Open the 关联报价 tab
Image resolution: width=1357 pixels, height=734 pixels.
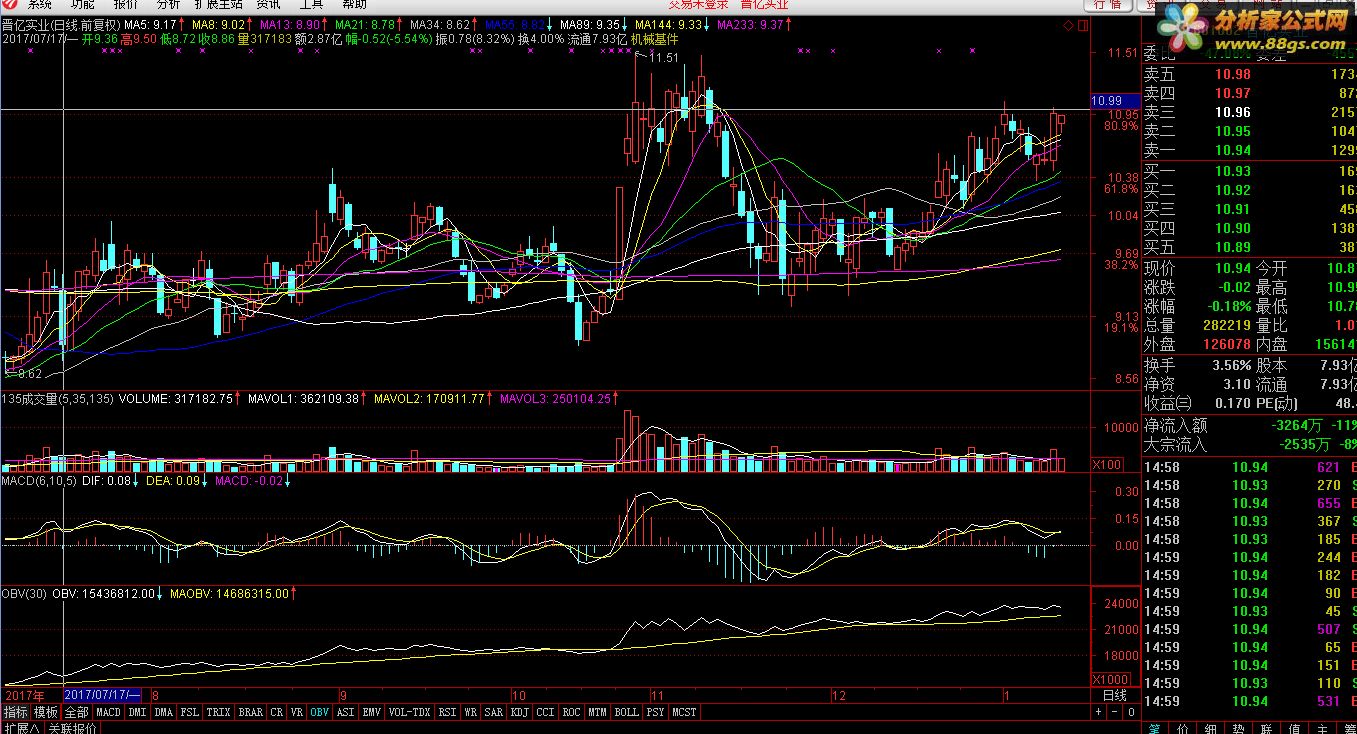tap(72, 728)
